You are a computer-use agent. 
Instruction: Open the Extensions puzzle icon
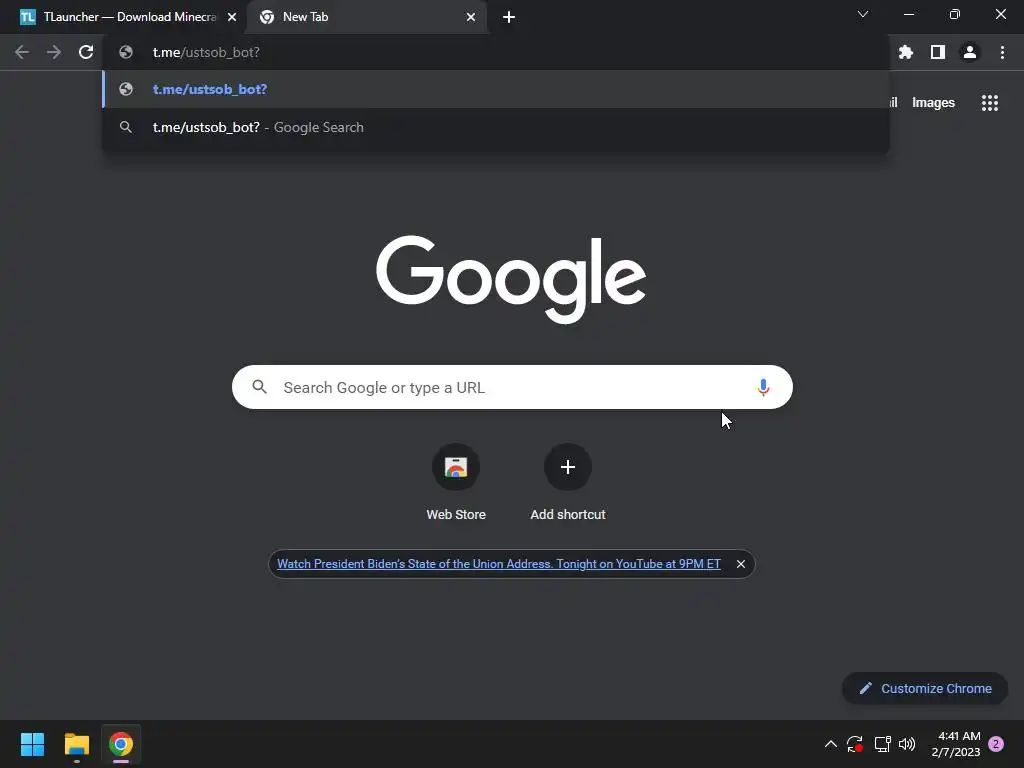click(906, 52)
